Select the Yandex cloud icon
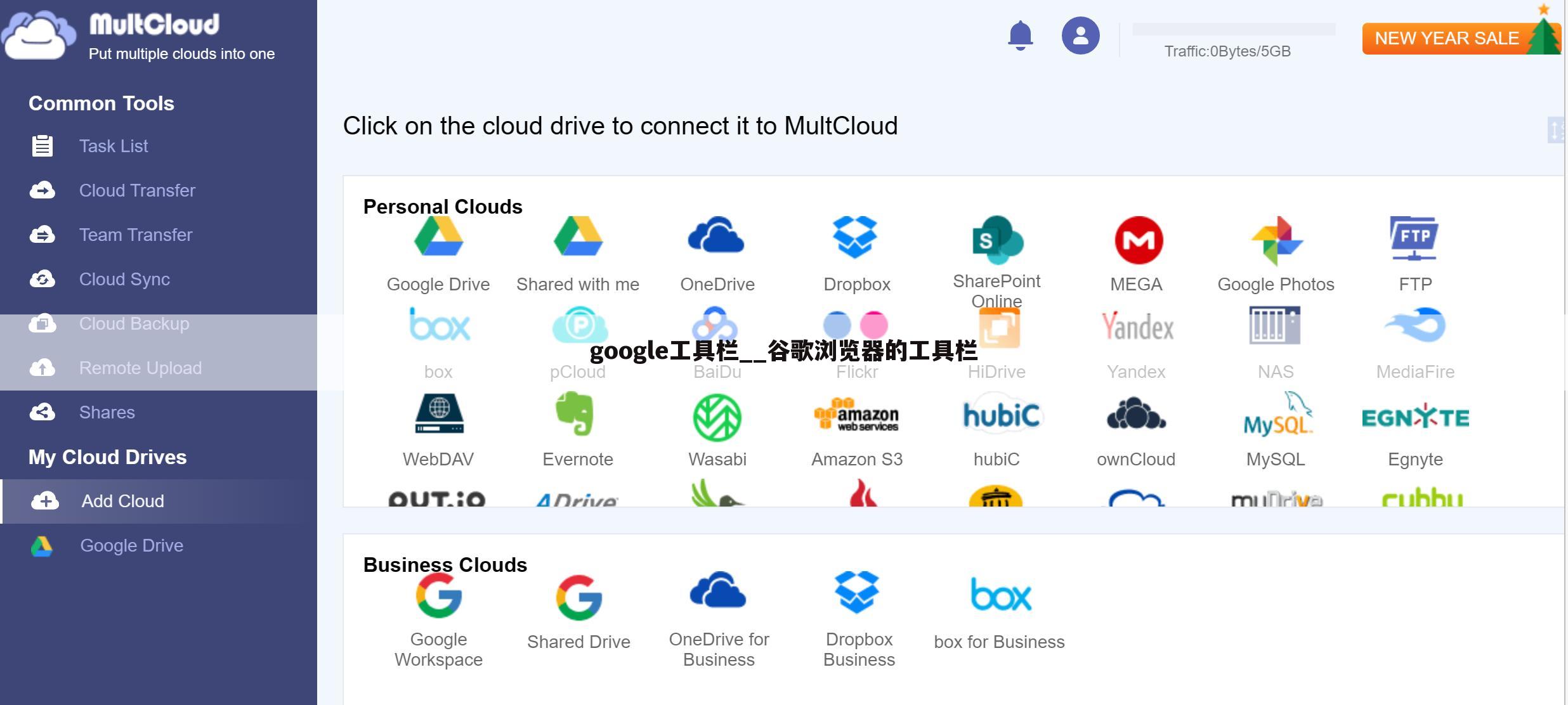The height and width of the screenshot is (705, 1568). tap(1137, 326)
